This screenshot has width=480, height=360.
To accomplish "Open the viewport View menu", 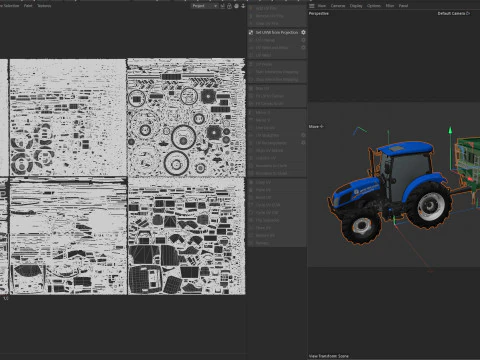I will (x=322, y=6).
